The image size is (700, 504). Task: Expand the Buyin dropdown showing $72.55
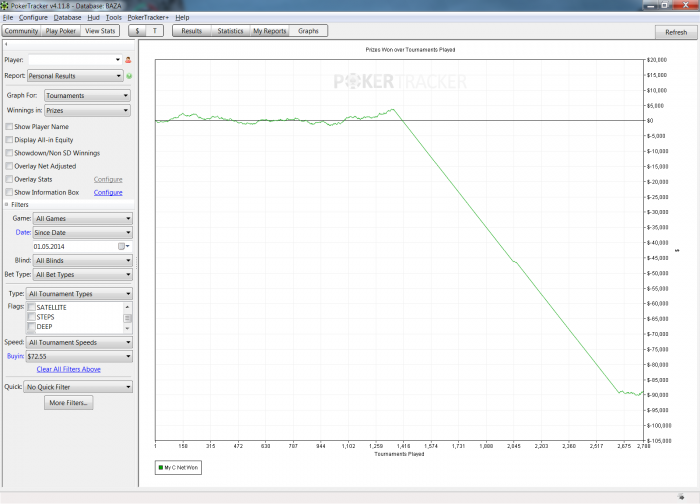pos(80,355)
